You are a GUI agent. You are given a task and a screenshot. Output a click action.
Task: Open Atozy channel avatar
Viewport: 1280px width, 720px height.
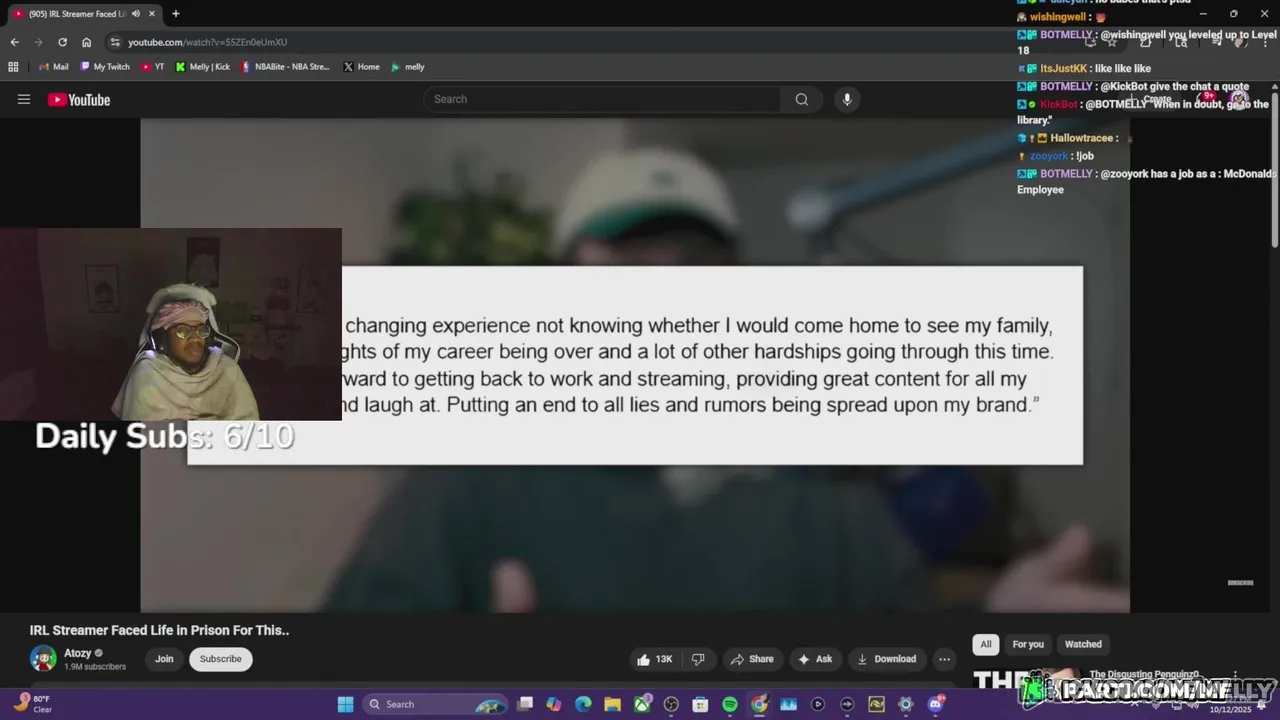(43, 658)
